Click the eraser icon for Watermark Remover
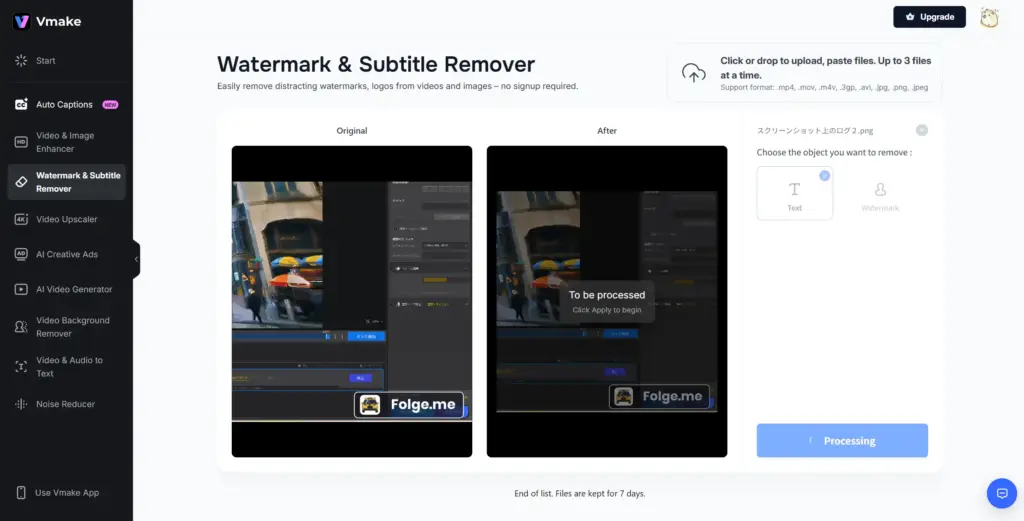 [x=21, y=182]
